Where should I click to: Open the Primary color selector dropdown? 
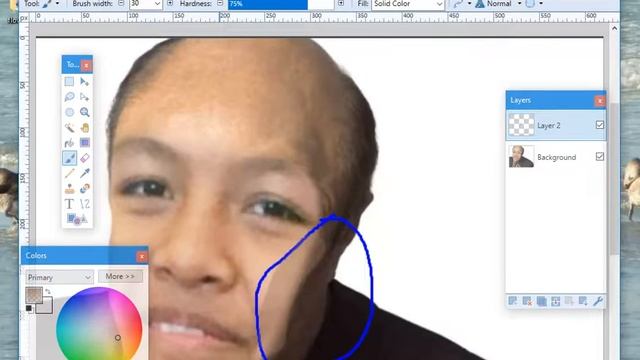click(59, 277)
